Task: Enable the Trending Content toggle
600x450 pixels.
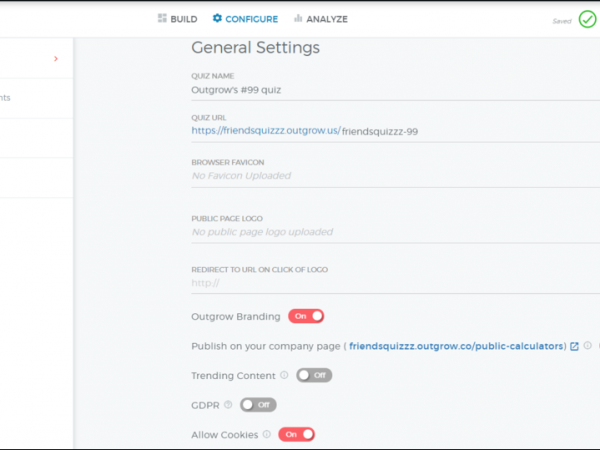Action: [x=314, y=375]
